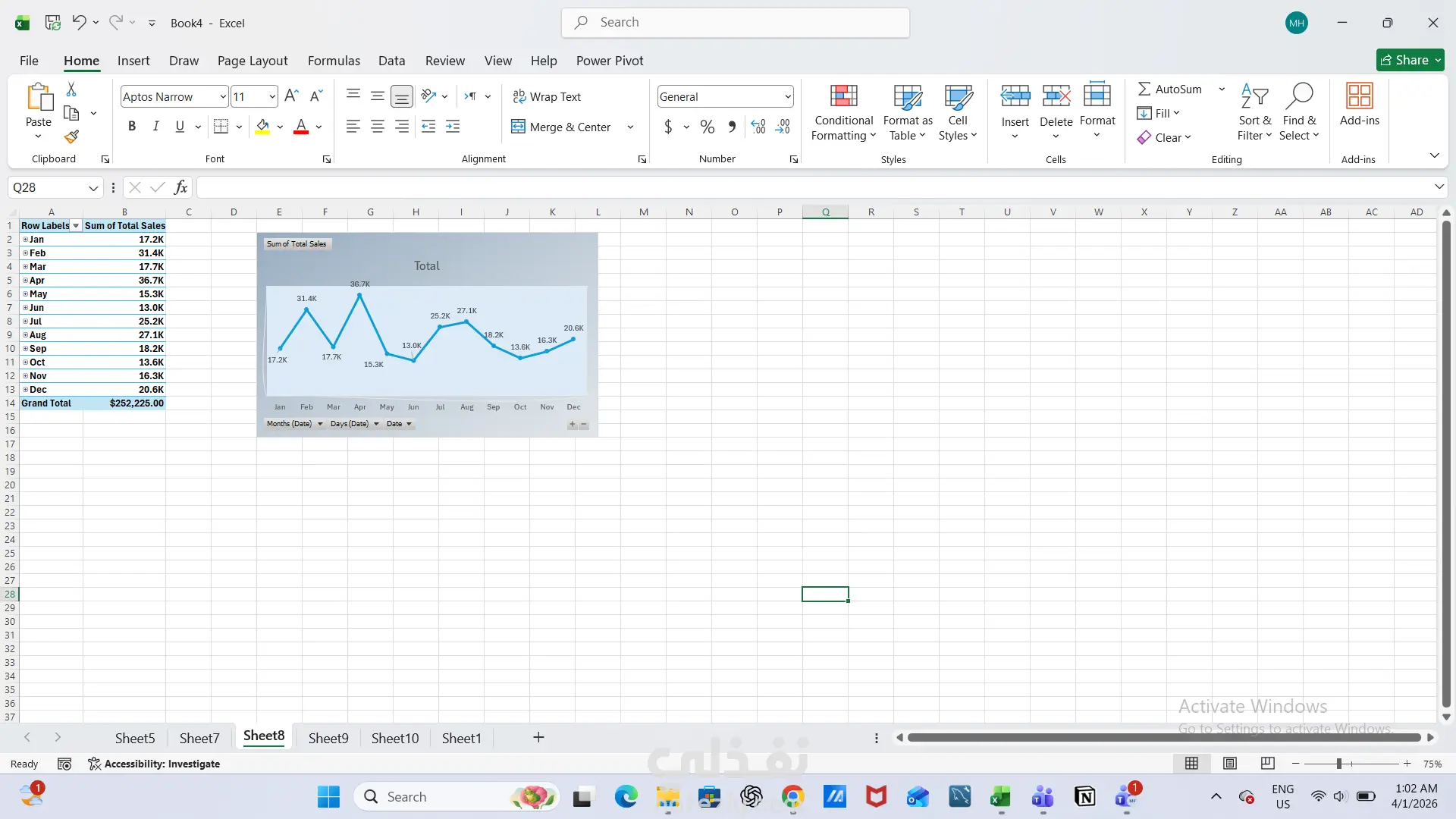Toggle Bold formatting
The width and height of the screenshot is (1456, 819).
tap(132, 127)
